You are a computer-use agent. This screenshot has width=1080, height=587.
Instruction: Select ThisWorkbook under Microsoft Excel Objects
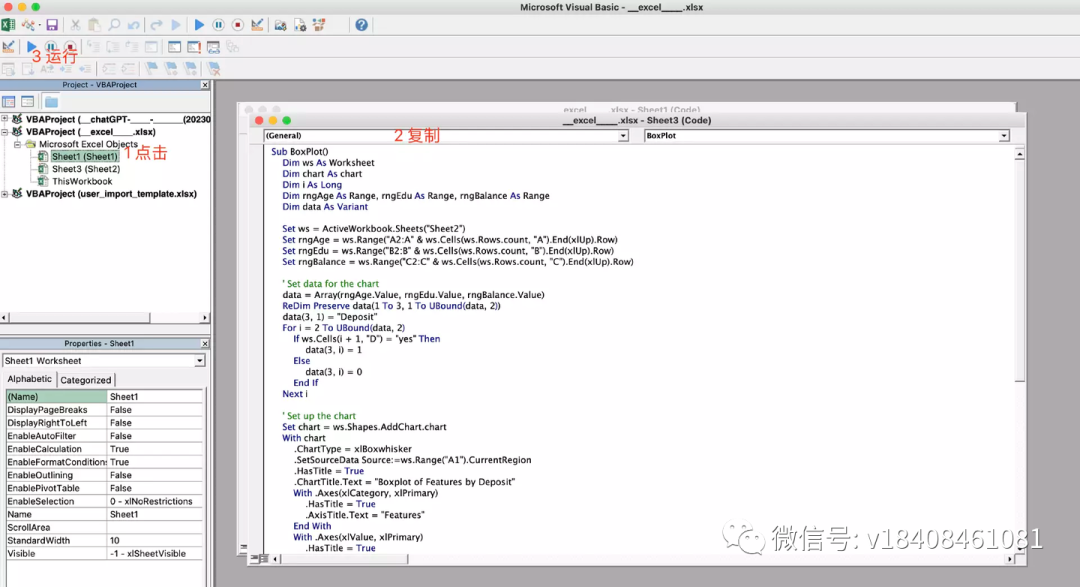(x=82, y=181)
